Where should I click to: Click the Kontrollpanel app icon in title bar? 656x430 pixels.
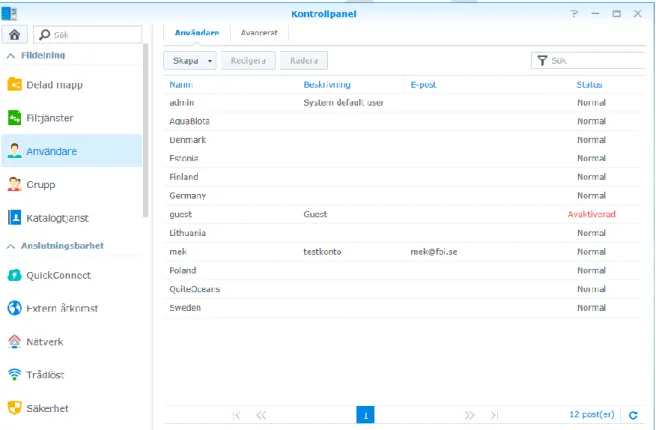10,13
